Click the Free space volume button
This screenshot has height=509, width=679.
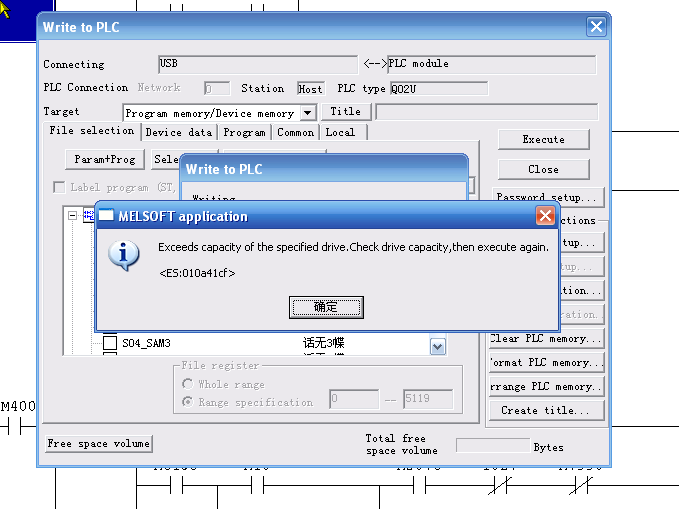click(x=99, y=443)
